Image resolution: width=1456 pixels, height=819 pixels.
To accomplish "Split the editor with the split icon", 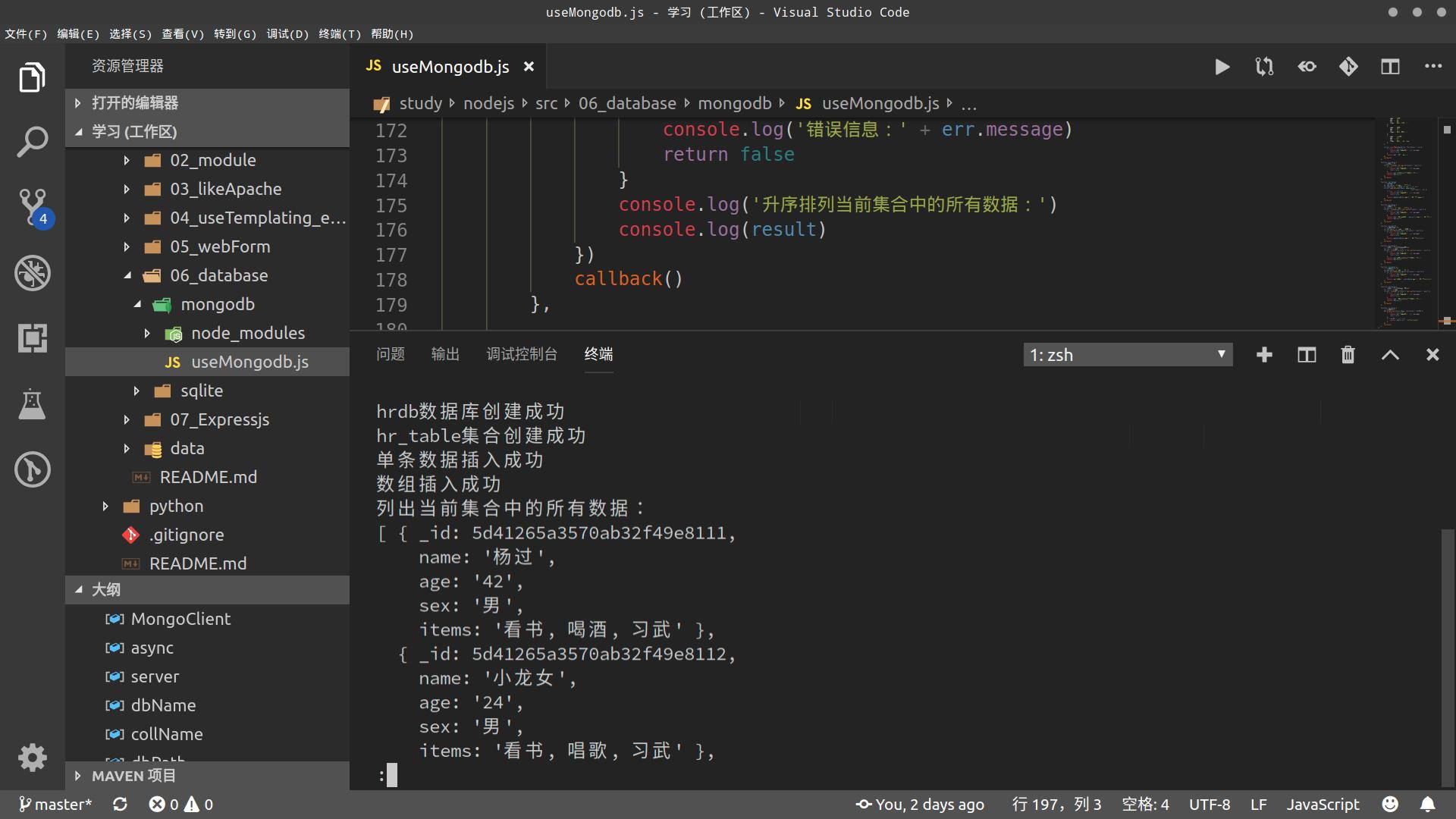I will (1390, 67).
